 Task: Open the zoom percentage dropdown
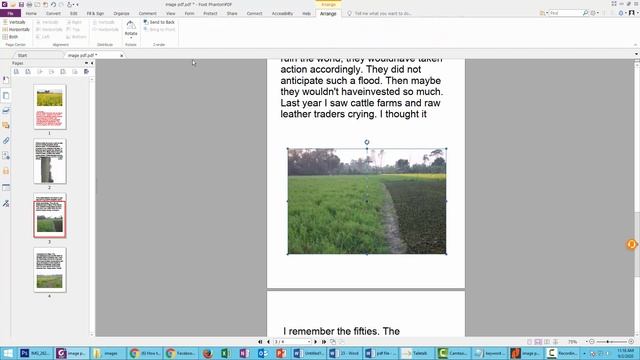[x=587, y=342]
